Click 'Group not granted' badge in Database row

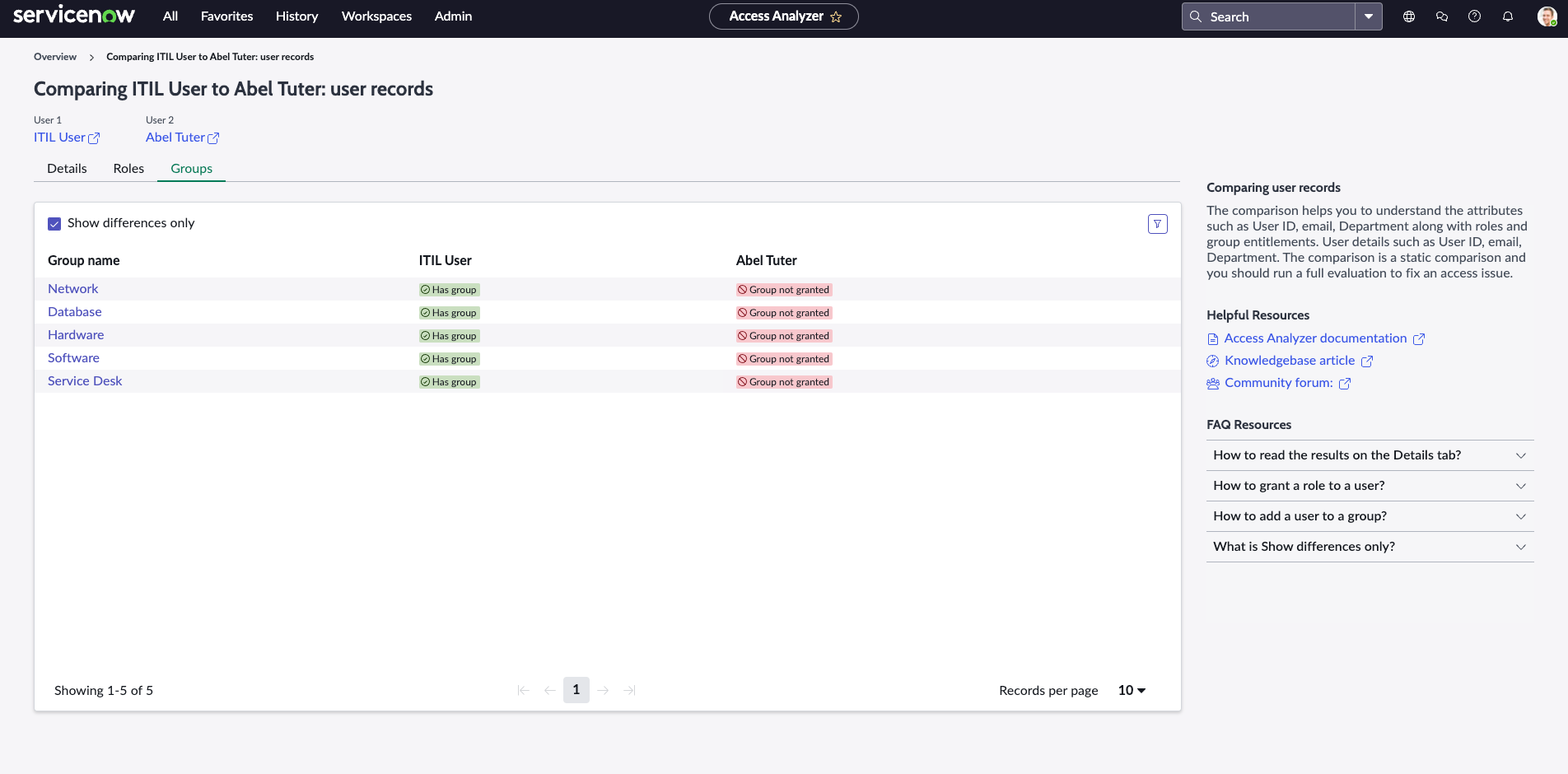(784, 313)
